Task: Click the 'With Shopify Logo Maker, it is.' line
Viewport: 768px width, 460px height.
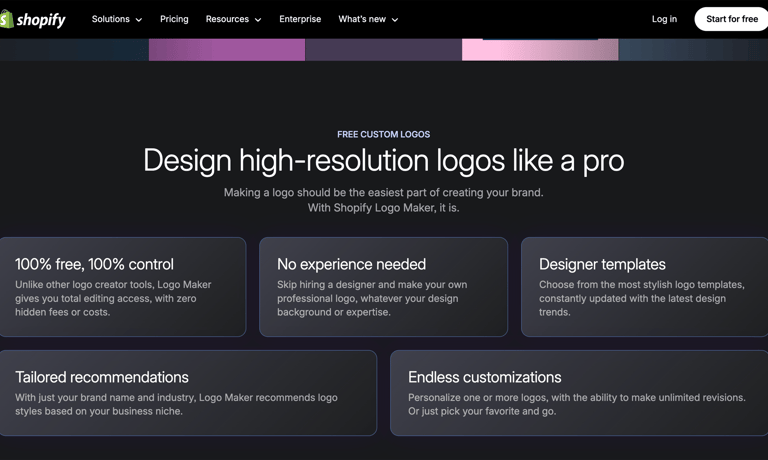Action: [384, 208]
